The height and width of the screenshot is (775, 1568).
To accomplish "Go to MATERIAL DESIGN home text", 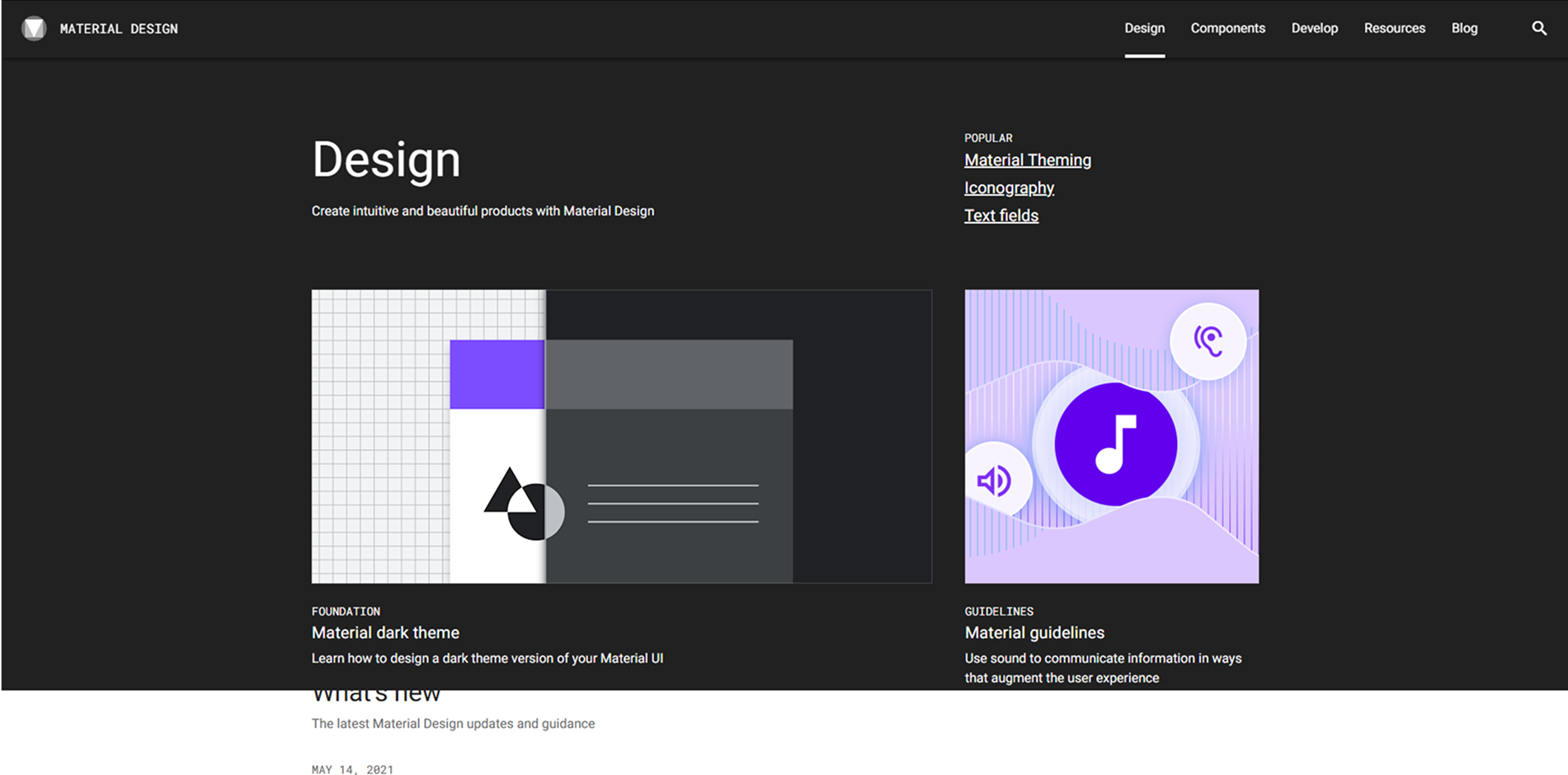I will point(119,29).
